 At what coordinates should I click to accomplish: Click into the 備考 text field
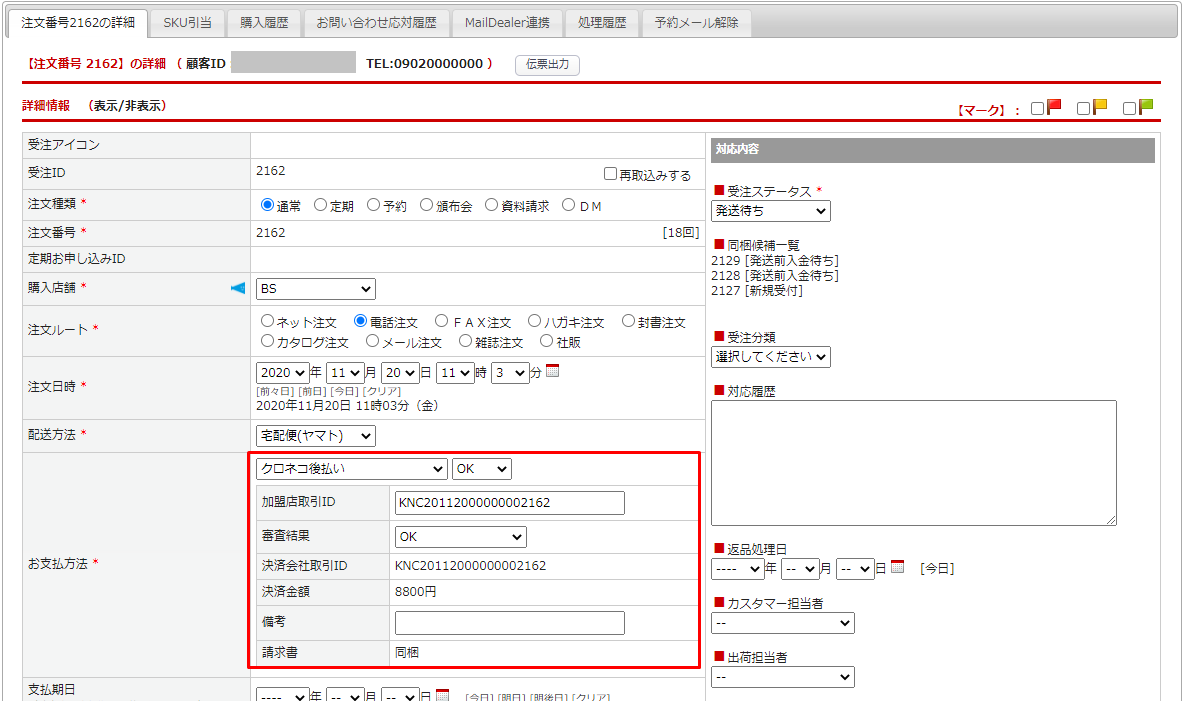(509, 623)
